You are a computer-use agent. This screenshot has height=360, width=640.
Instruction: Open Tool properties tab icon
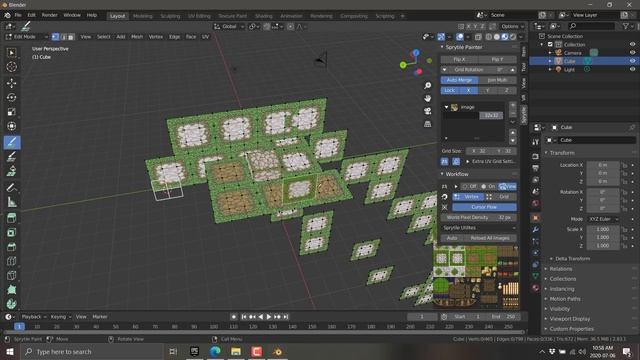[536, 142]
